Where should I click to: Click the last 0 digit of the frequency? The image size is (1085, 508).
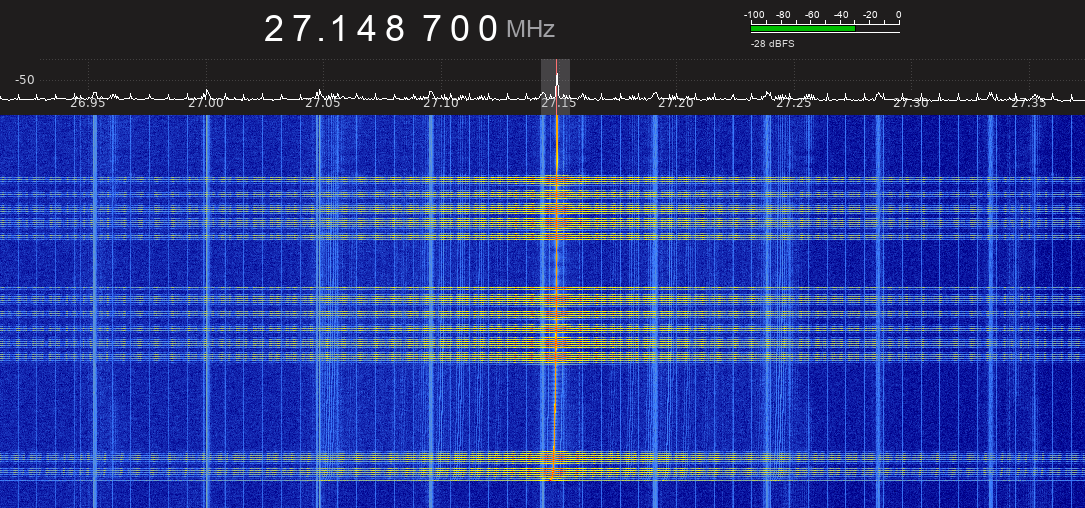tap(488, 29)
